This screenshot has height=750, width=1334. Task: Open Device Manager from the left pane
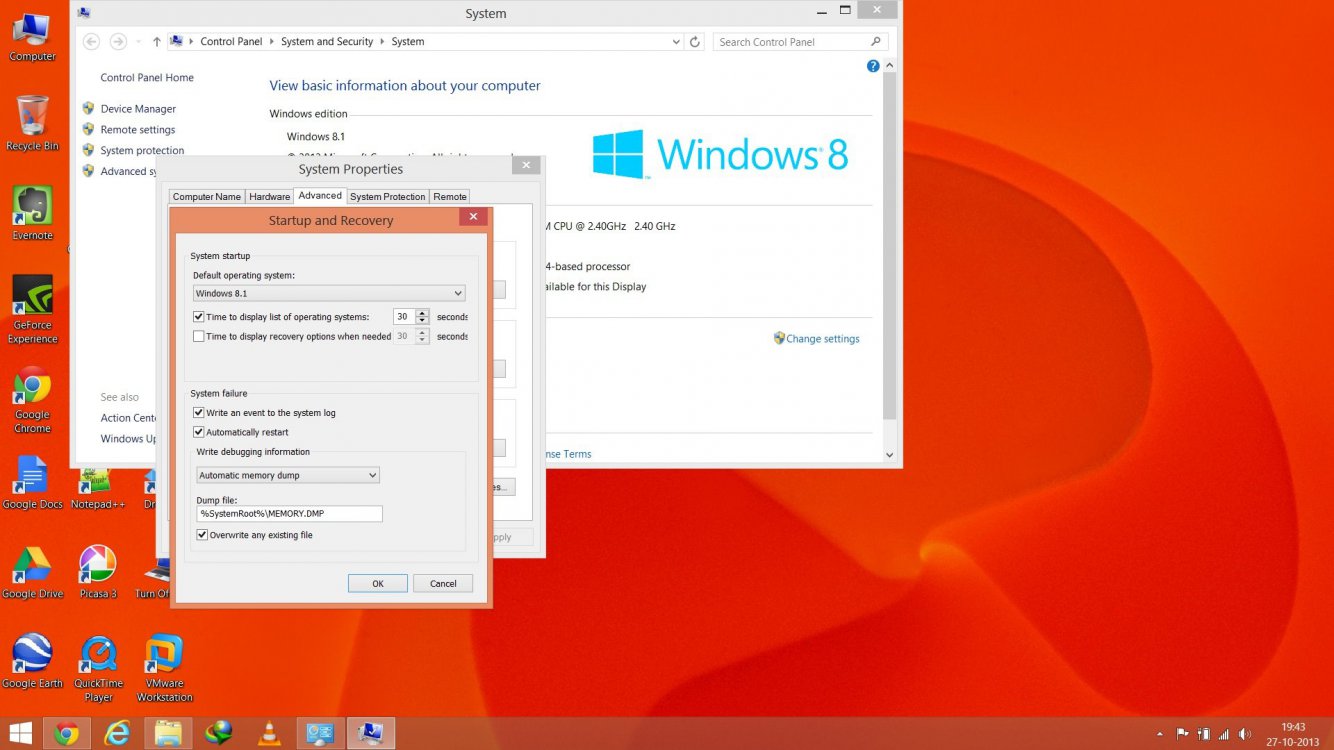click(x=138, y=109)
